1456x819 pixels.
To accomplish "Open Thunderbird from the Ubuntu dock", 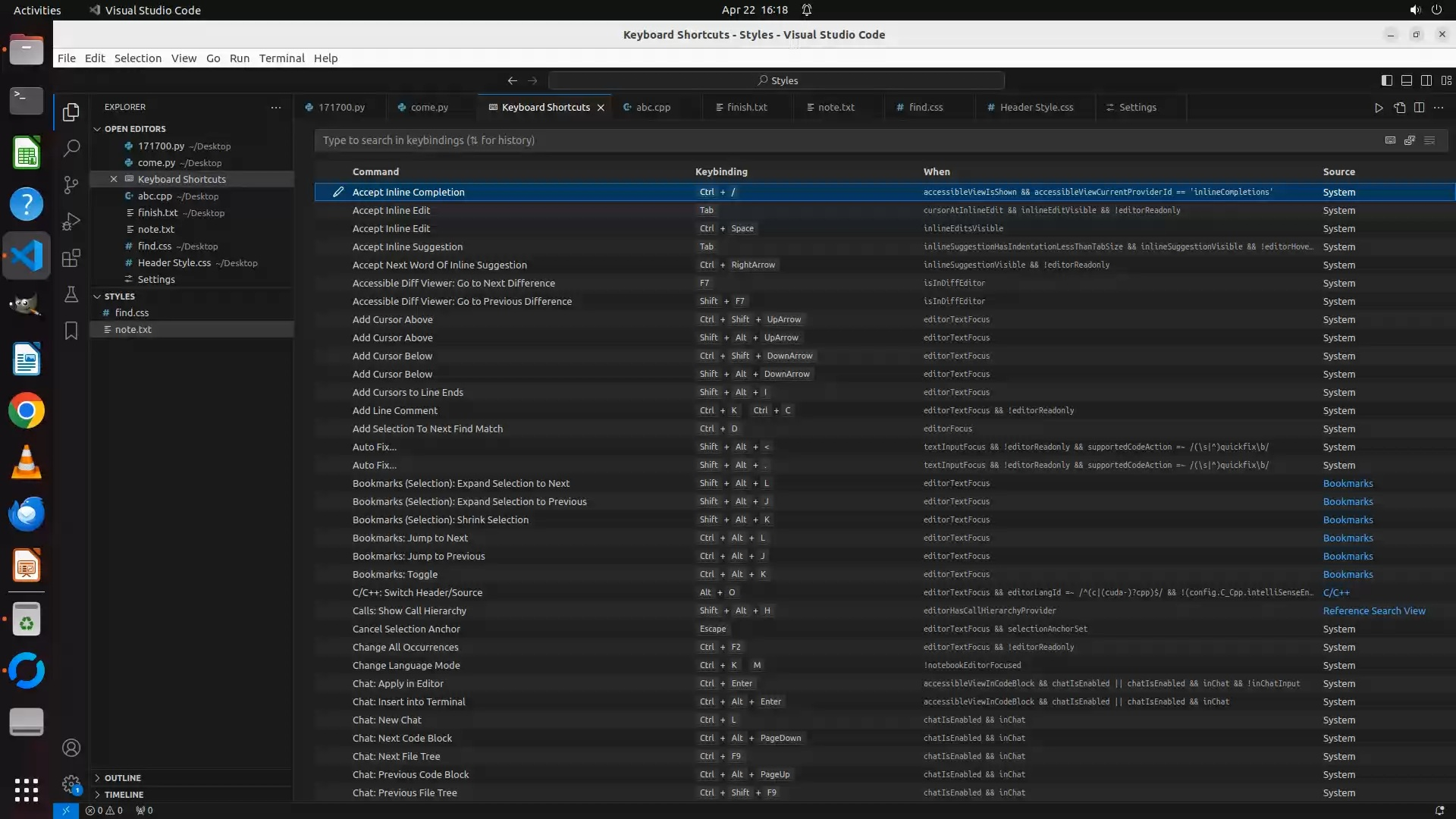I will tap(27, 514).
